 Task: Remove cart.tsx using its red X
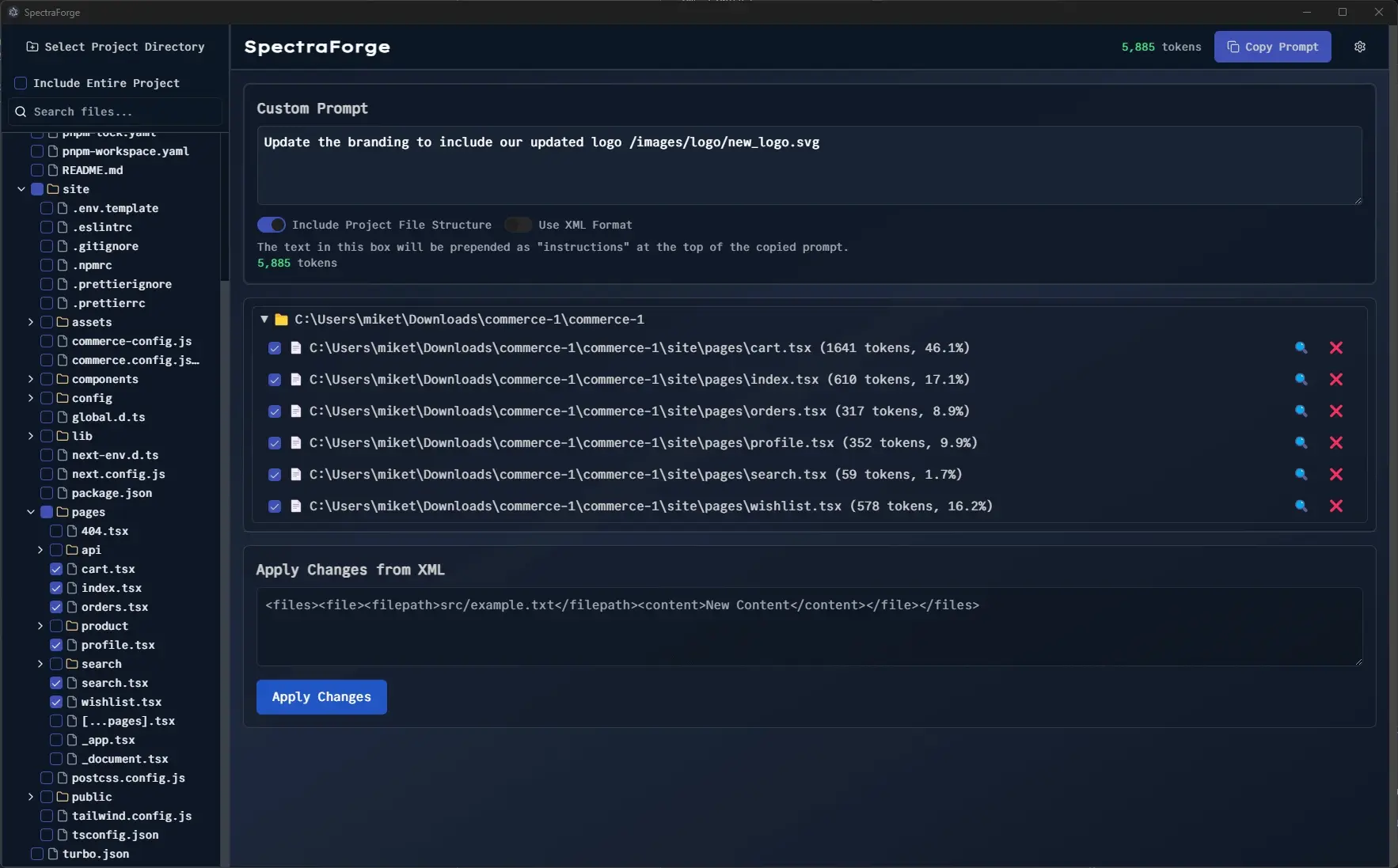point(1335,347)
